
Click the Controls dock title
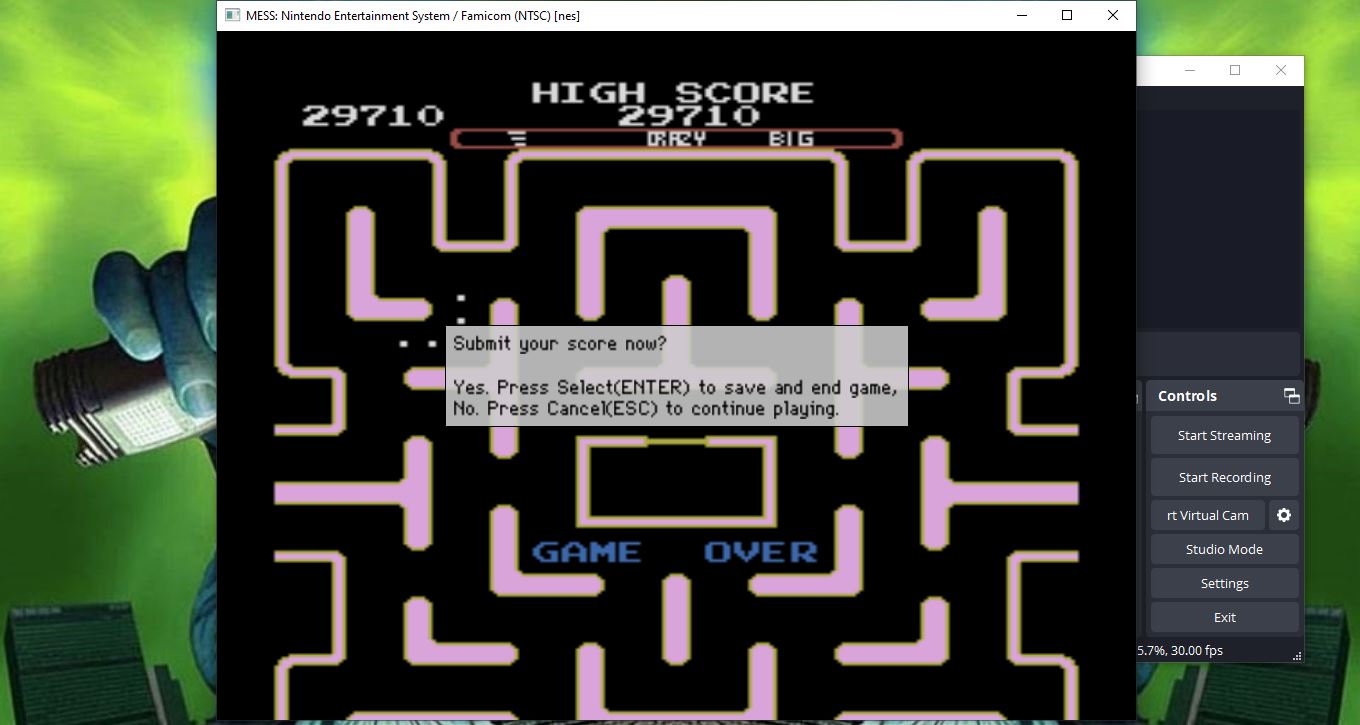[x=1187, y=396]
